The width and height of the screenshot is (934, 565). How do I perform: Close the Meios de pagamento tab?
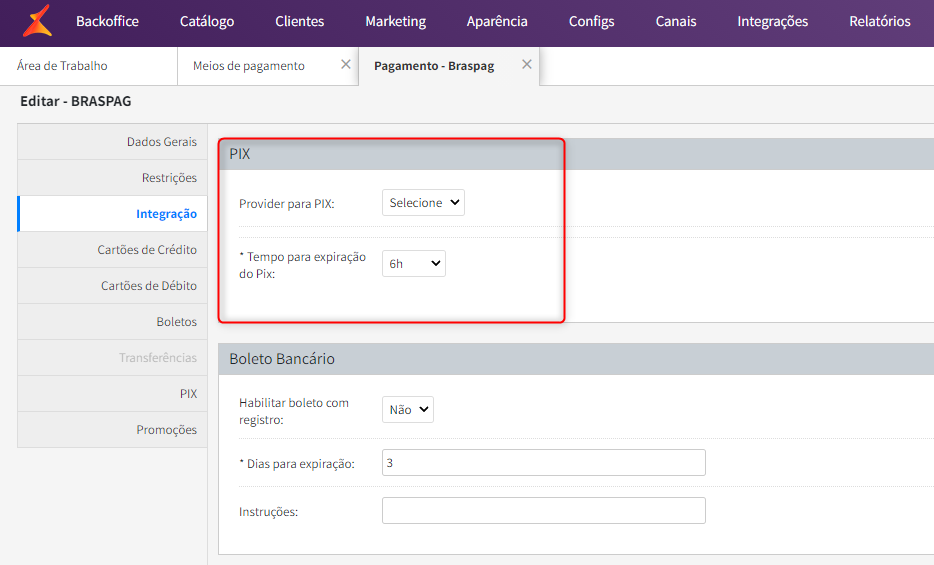pyautogui.click(x=345, y=64)
